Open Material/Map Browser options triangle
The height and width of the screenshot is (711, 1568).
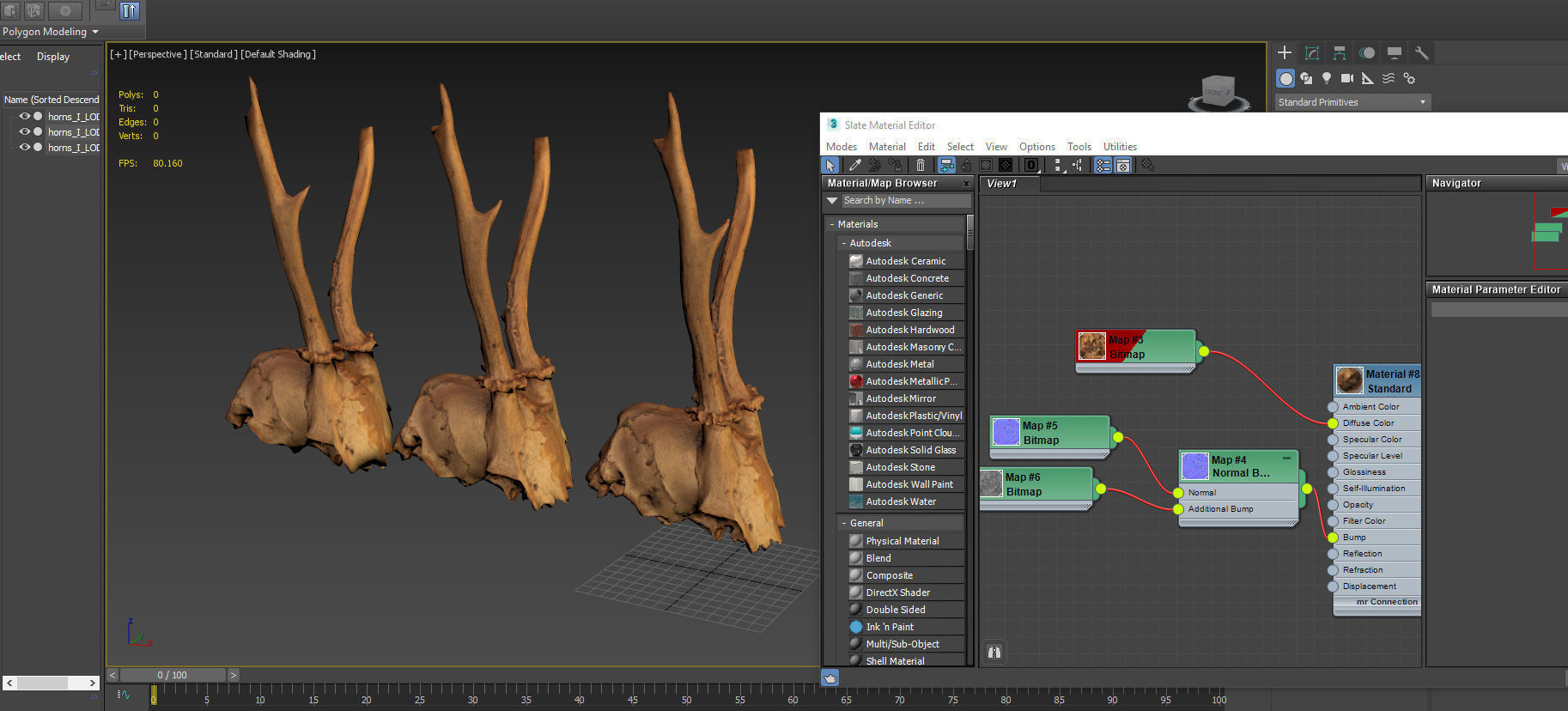(x=831, y=200)
